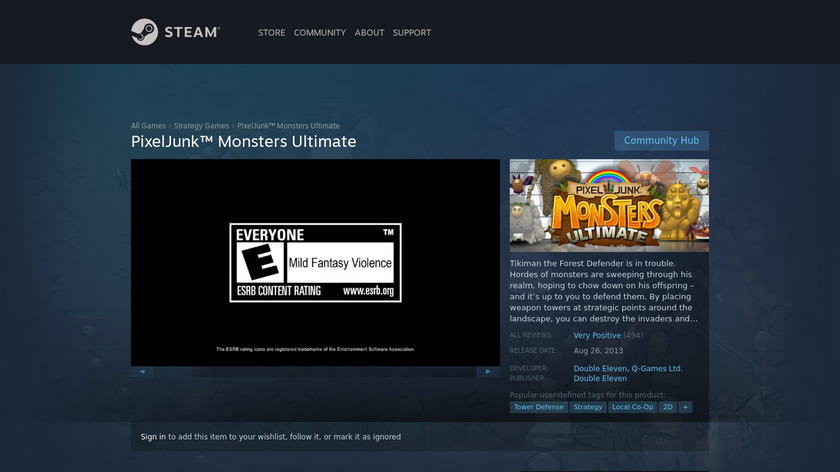
Task: Open the SUPPORT page link
Action: pos(411,33)
